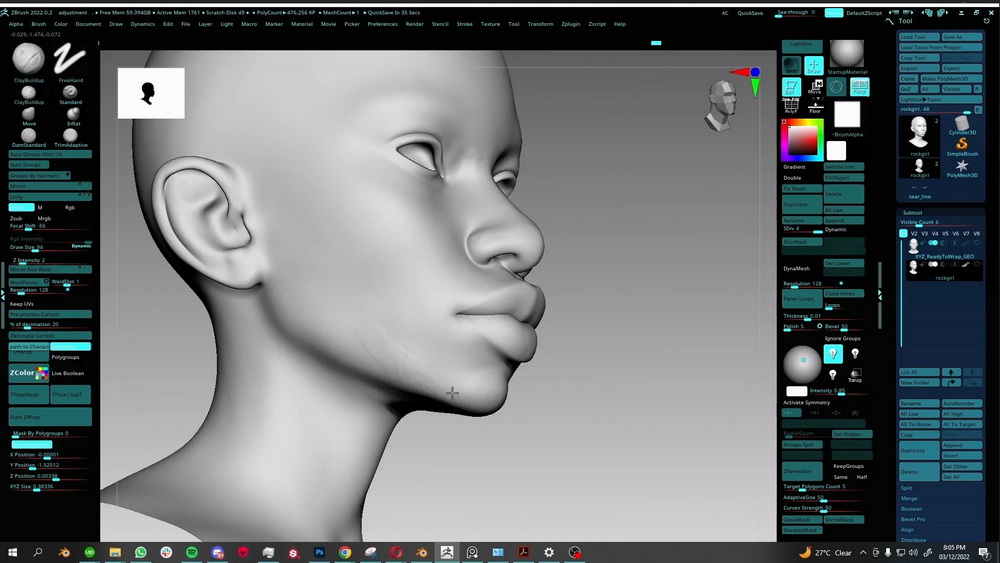Click the white secondary color swatch
This screenshot has width=1000, height=563.
point(836,151)
